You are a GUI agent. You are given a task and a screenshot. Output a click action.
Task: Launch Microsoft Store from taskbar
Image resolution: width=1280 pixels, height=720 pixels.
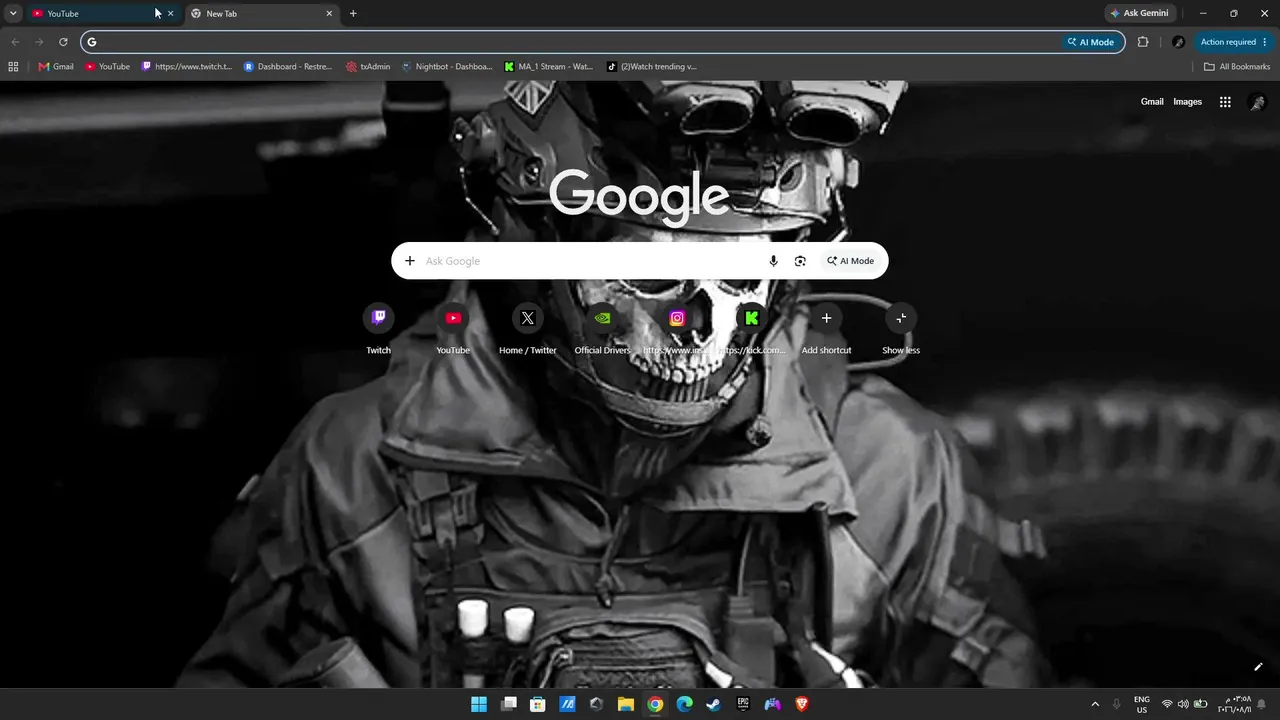coord(537,704)
